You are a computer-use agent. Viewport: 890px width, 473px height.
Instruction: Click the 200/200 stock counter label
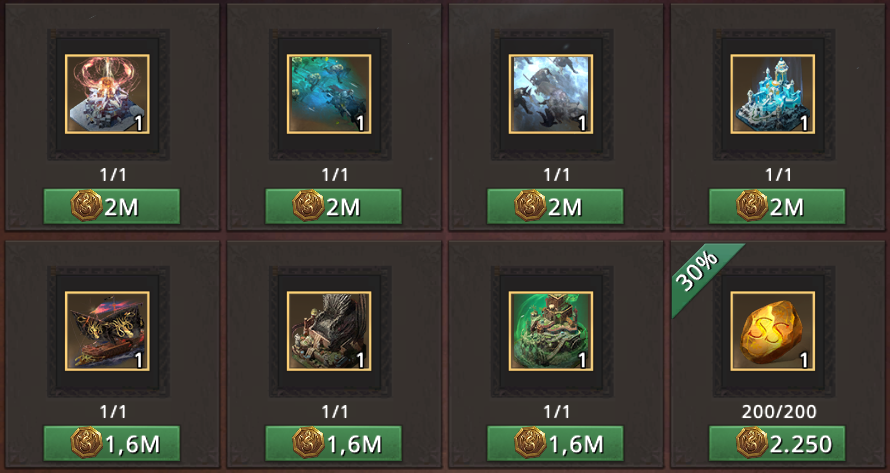[779, 412]
